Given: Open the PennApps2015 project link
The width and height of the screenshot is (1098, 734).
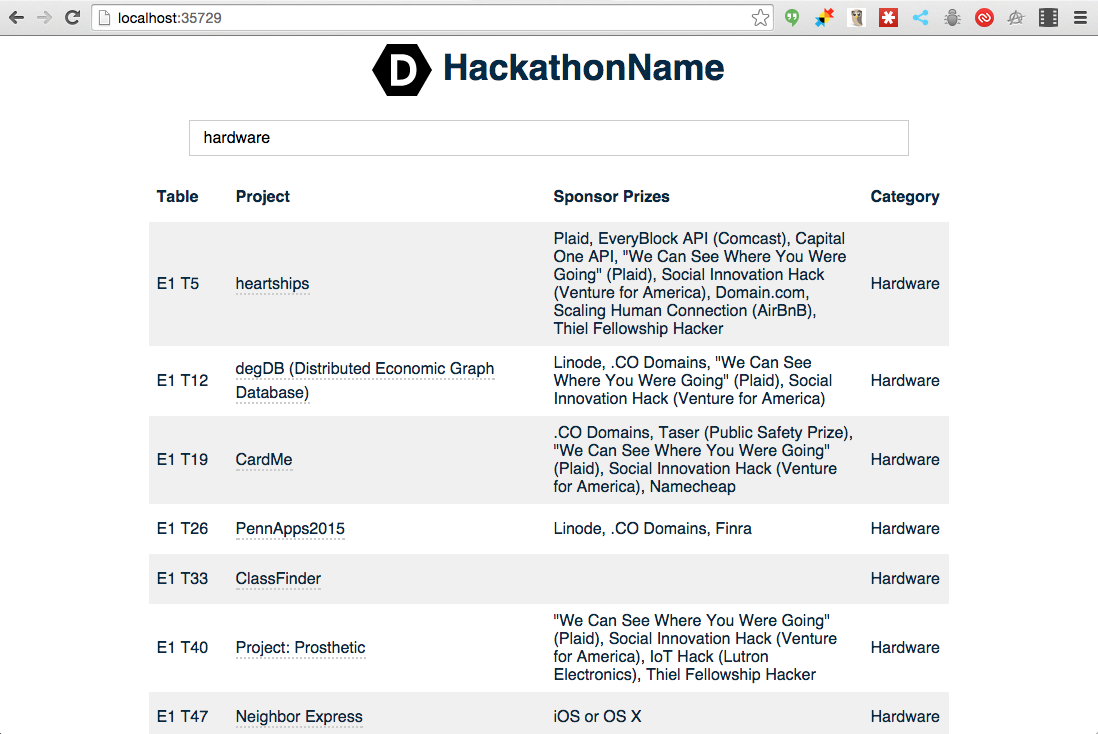Looking at the screenshot, I should [x=290, y=529].
